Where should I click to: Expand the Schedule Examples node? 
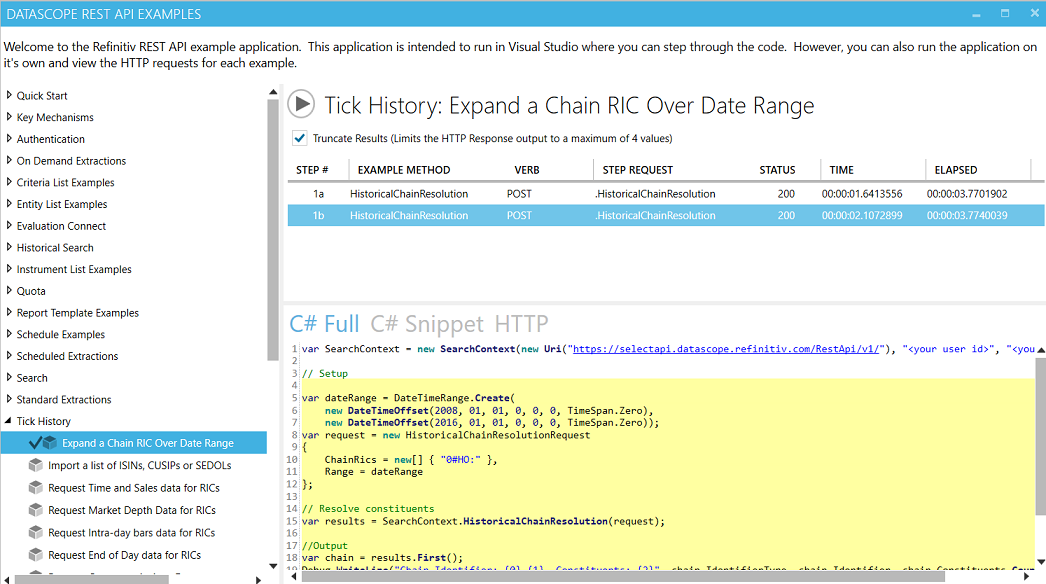click(x=9, y=334)
